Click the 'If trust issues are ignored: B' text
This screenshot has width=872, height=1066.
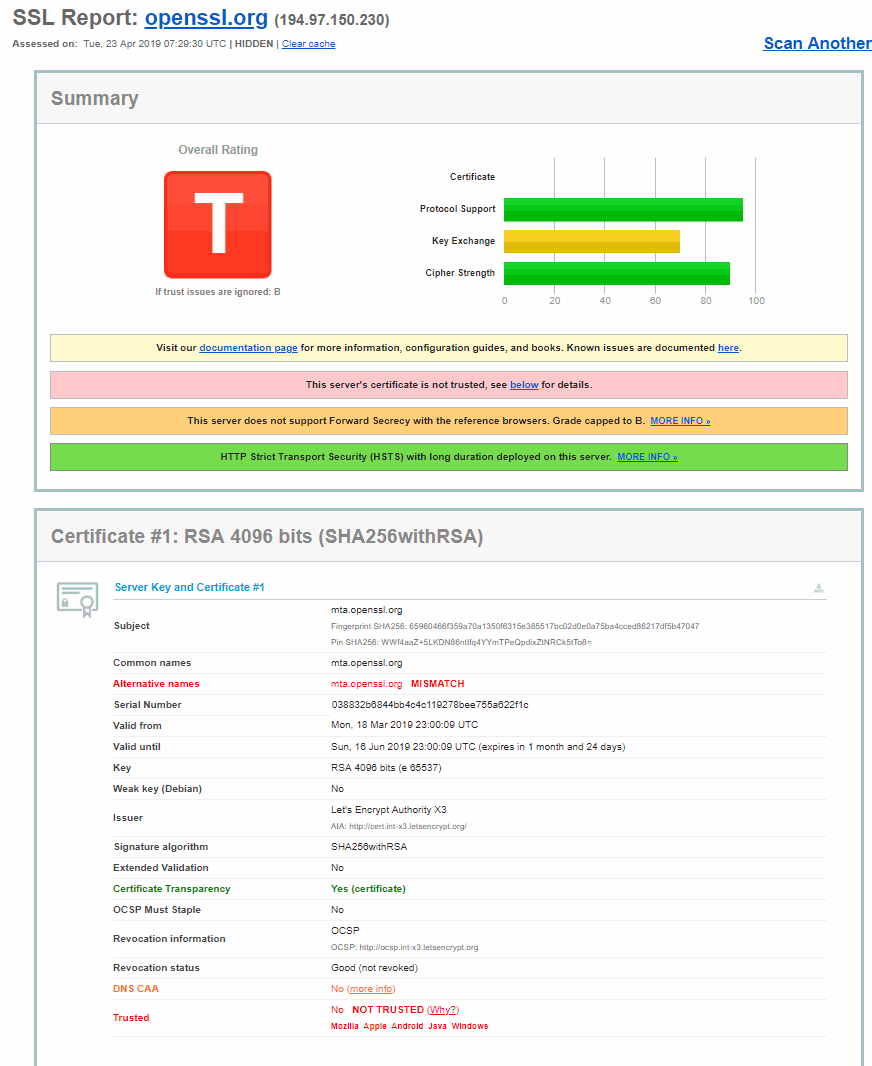217,292
